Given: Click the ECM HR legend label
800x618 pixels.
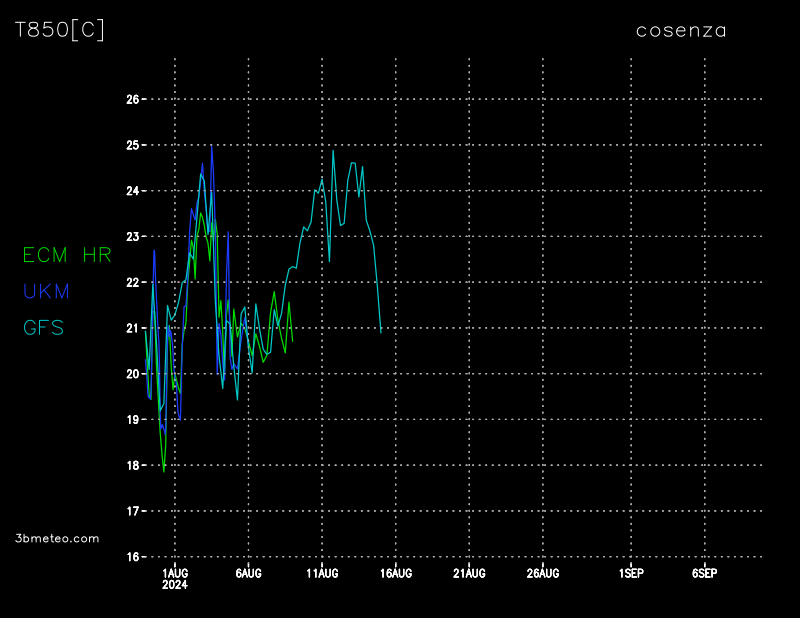Looking at the screenshot, I should coord(67,255).
